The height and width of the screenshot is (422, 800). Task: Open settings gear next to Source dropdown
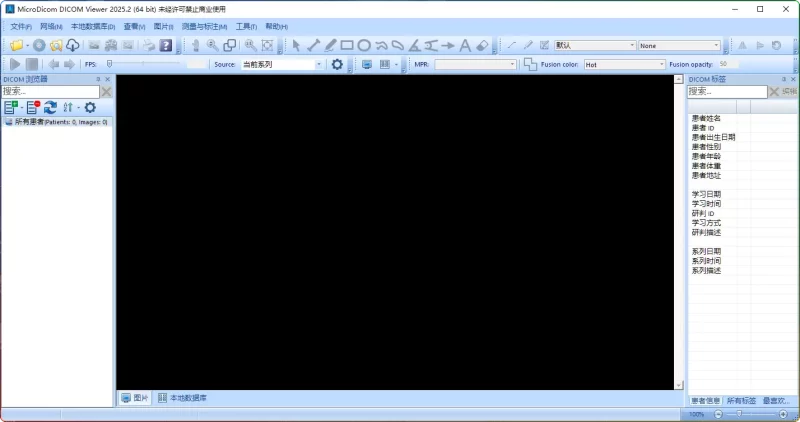click(337, 64)
